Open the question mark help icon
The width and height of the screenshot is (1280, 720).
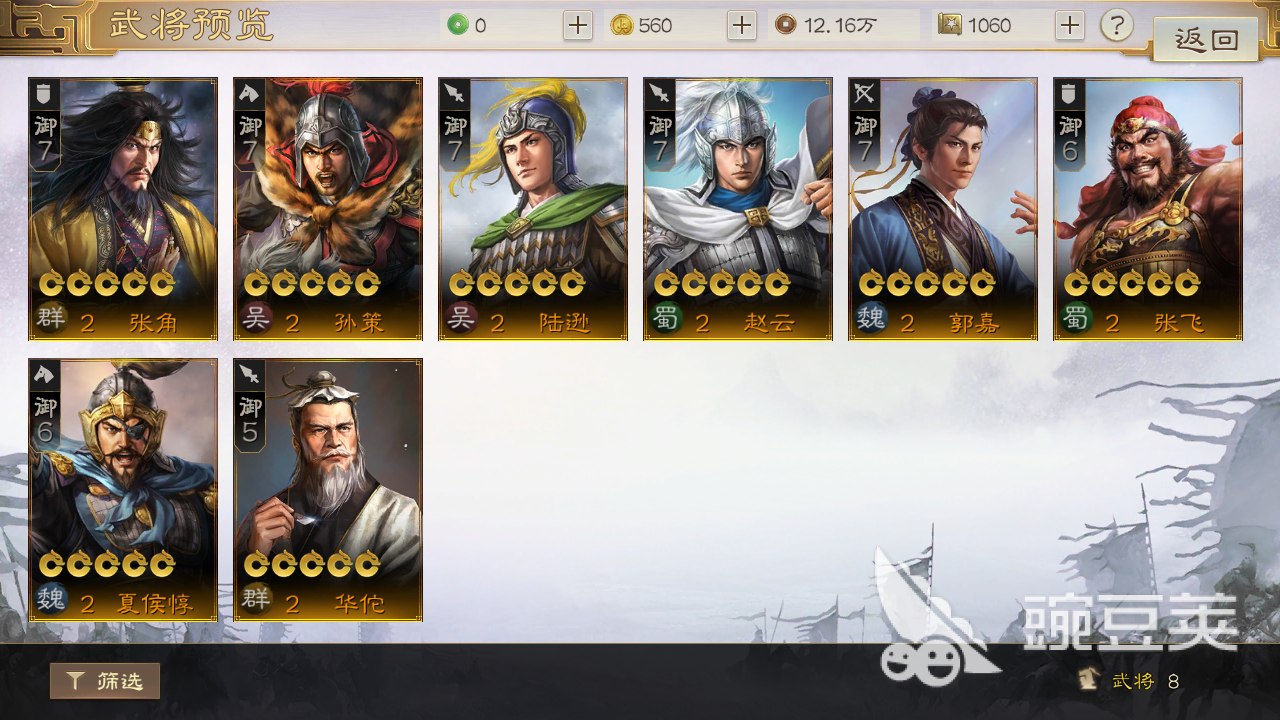[1117, 25]
